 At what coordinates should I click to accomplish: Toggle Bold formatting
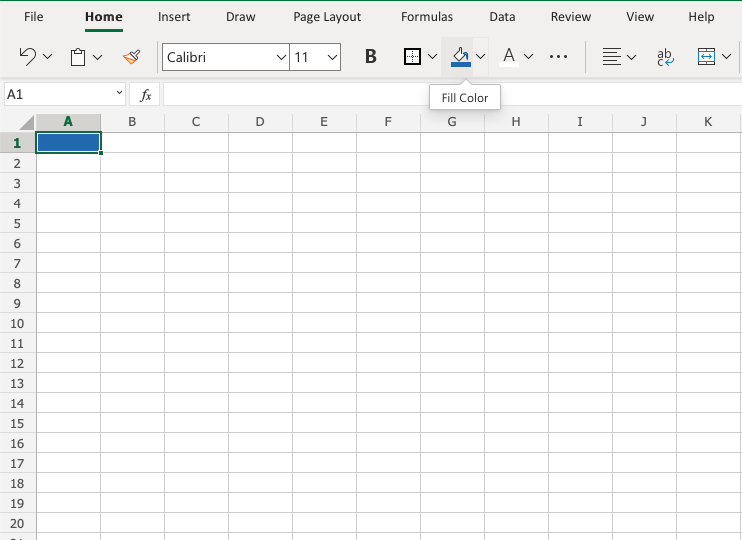pyautogui.click(x=370, y=57)
